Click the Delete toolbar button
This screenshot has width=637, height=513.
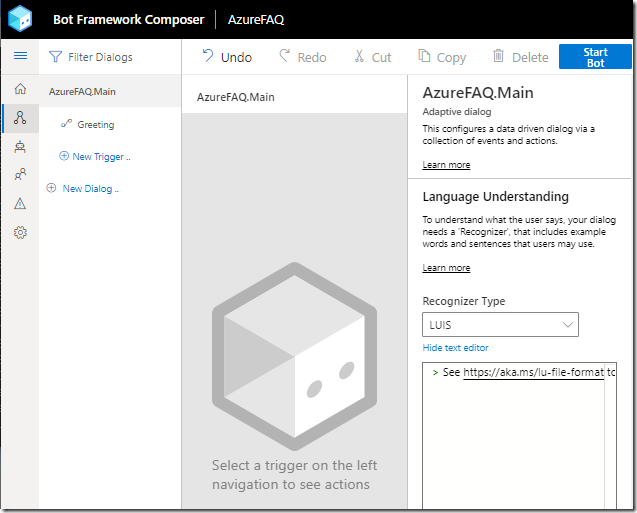[x=520, y=57]
